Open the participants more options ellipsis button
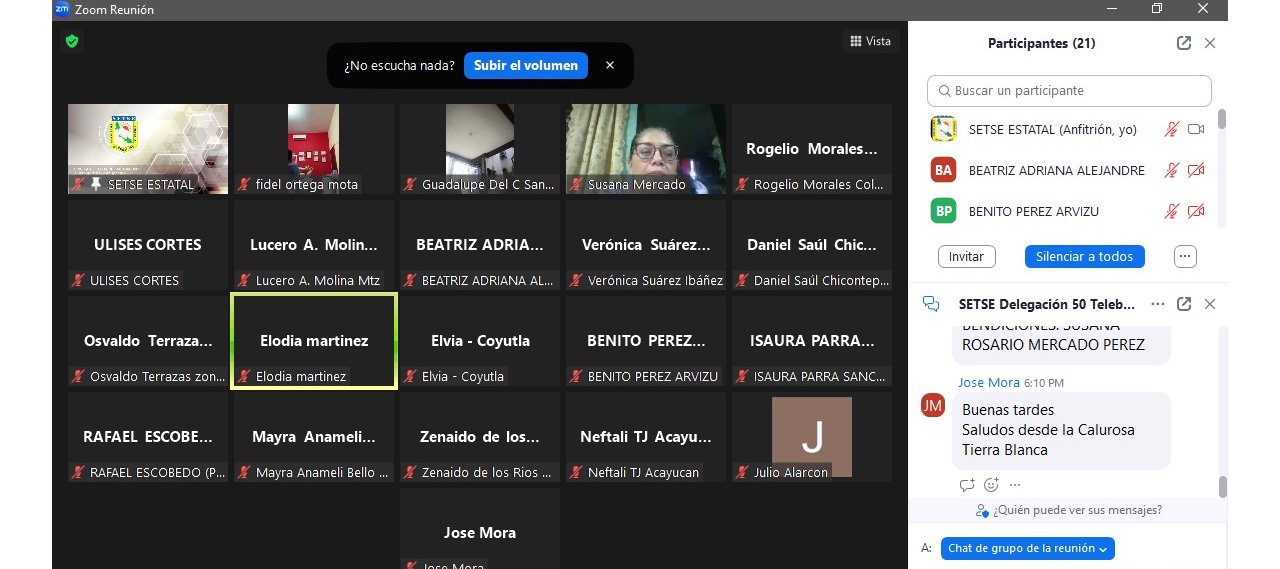This screenshot has width=1280, height=569. (x=1185, y=256)
